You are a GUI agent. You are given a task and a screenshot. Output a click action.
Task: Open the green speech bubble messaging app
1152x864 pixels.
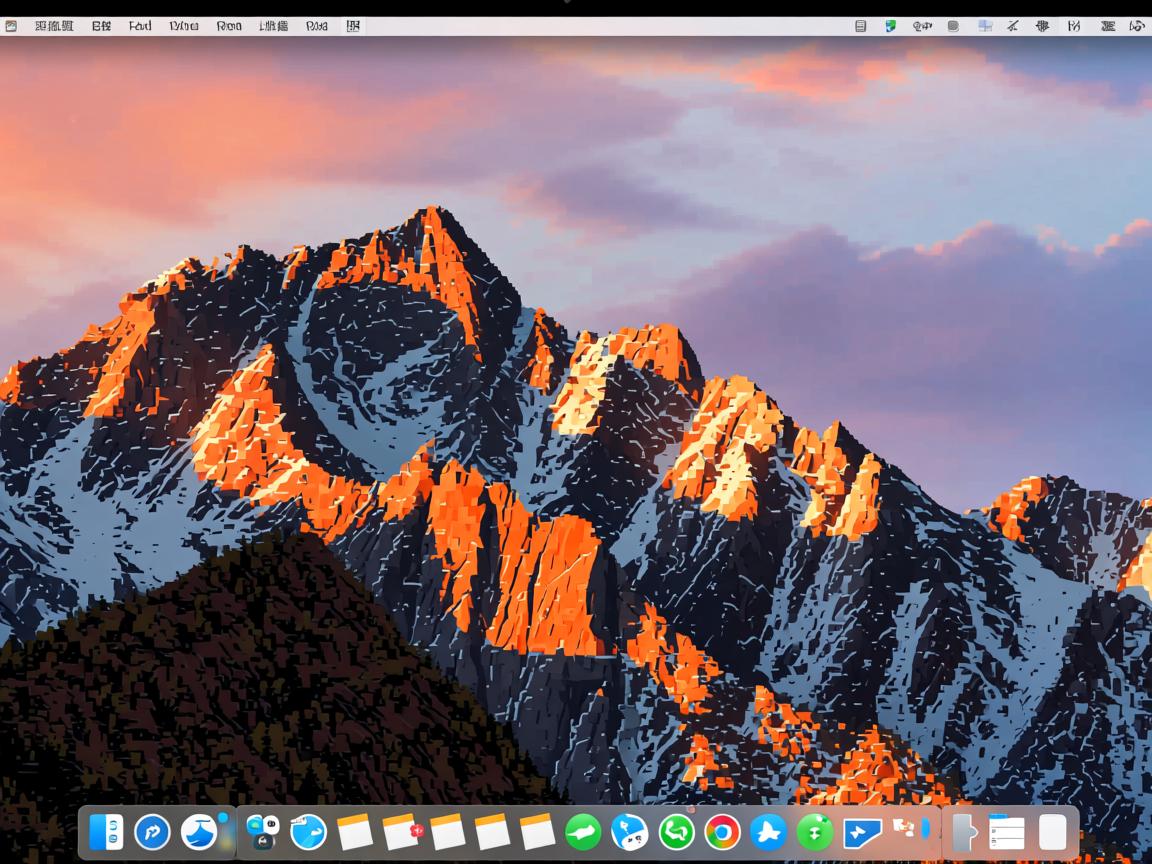(583, 832)
